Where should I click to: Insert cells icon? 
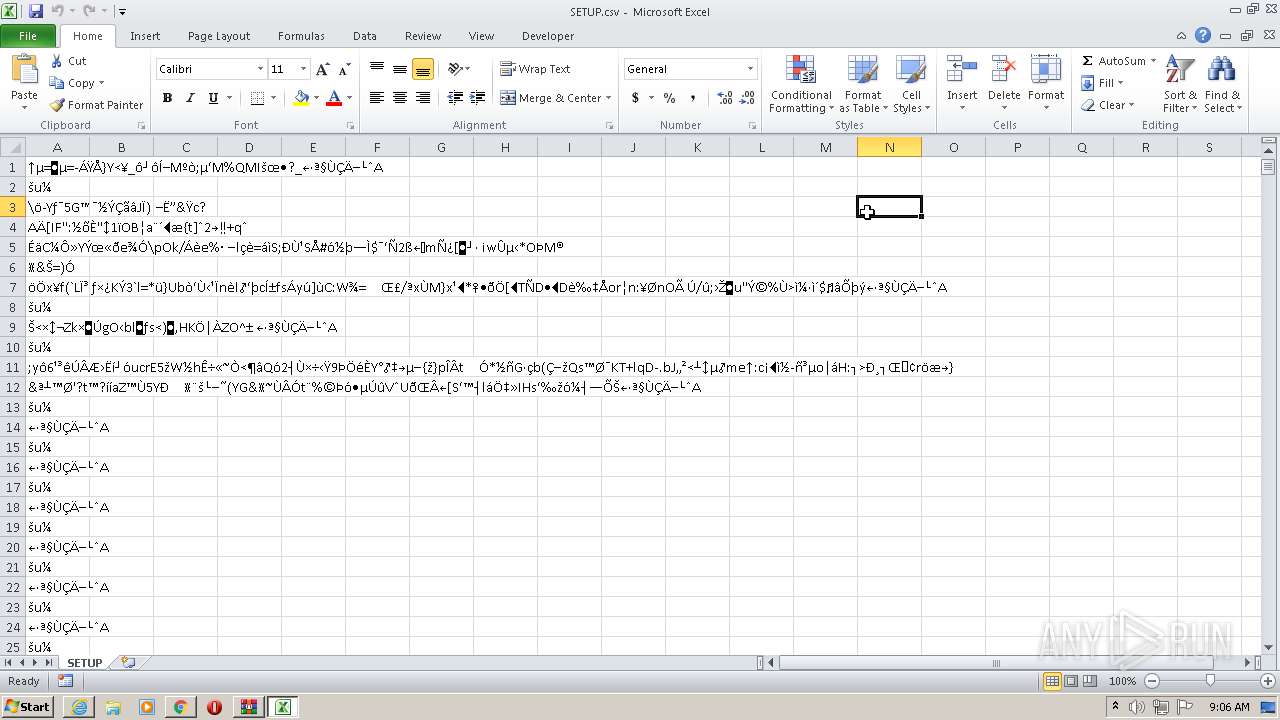[x=962, y=69]
